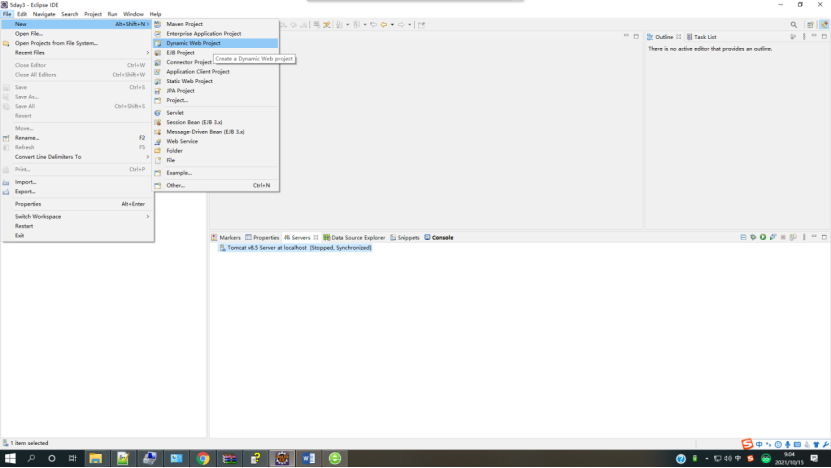Viewport: 831px width, 468px height.
Task: Open Outline view menu (three dots)
Action: (x=804, y=37)
